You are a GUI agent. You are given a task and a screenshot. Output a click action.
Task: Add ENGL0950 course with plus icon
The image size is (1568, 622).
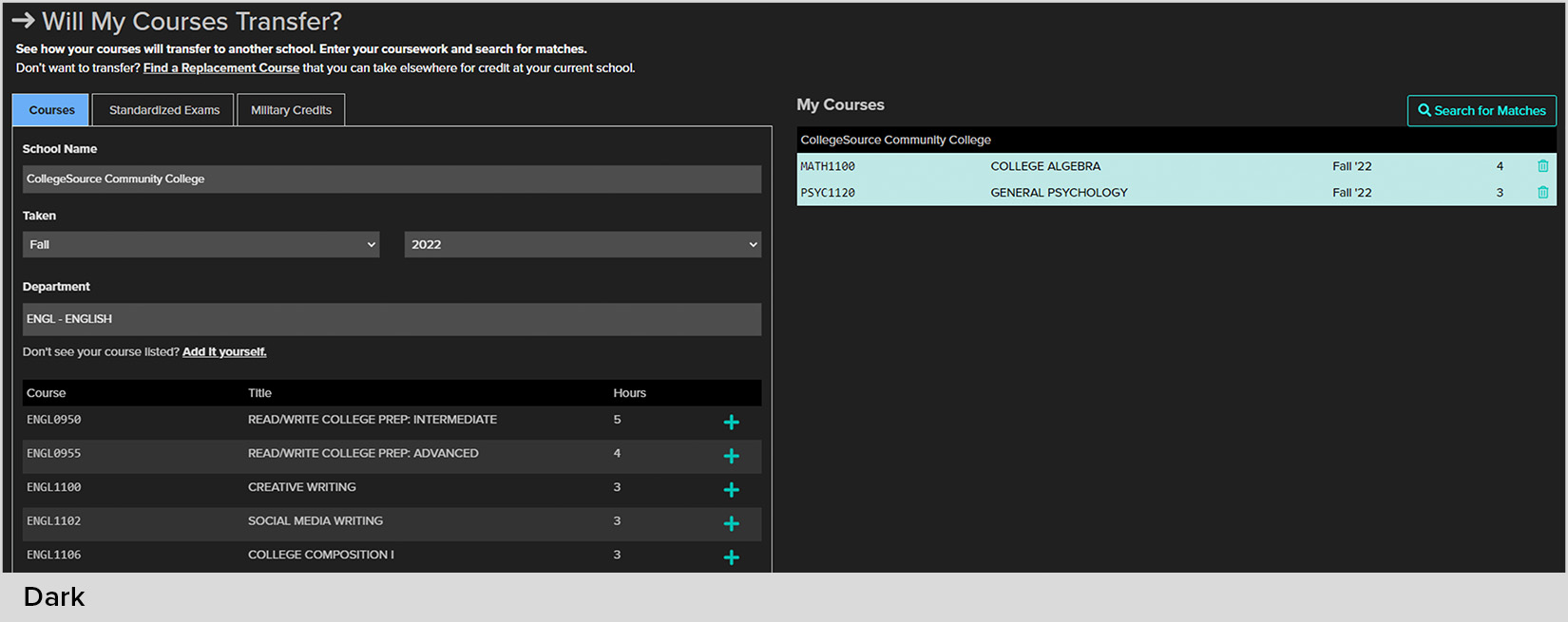731,423
